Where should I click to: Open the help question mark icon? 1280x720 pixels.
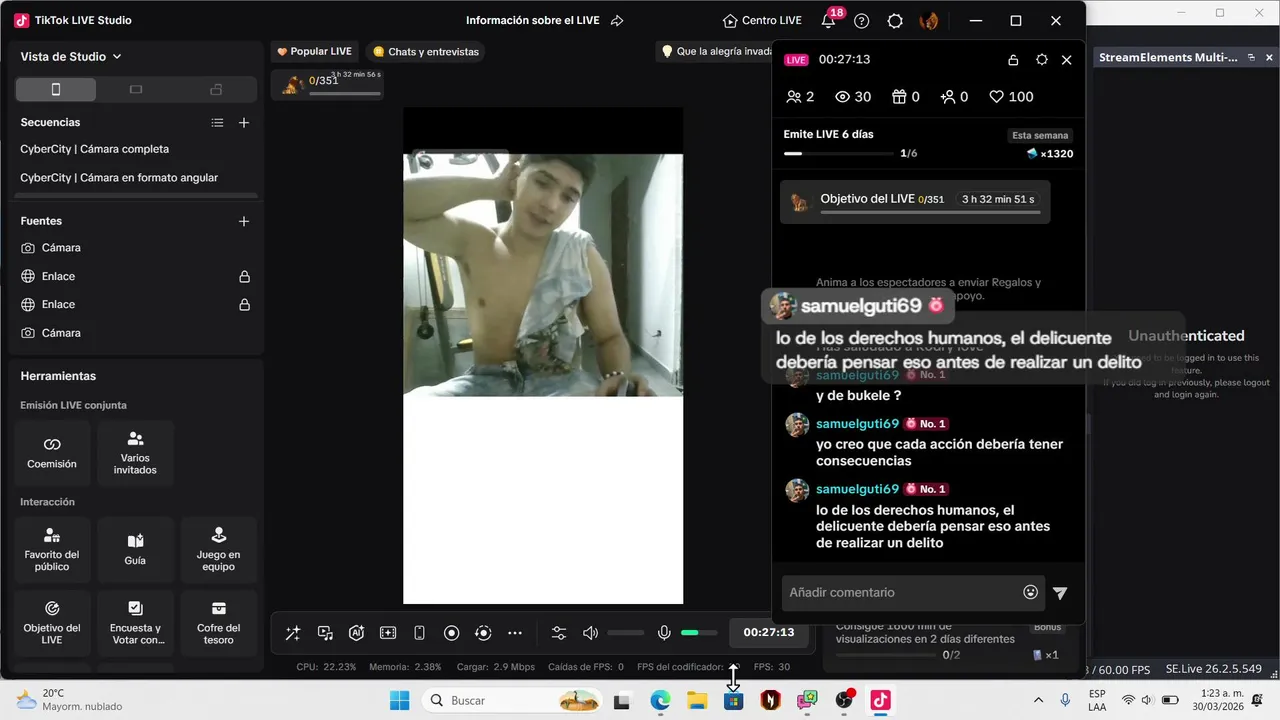pos(862,21)
